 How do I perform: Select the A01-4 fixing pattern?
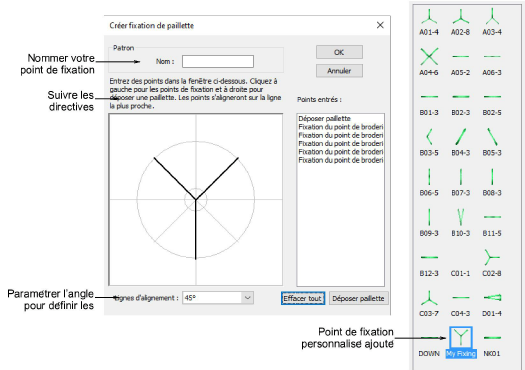pyautogui.click(x=429, y=22)
